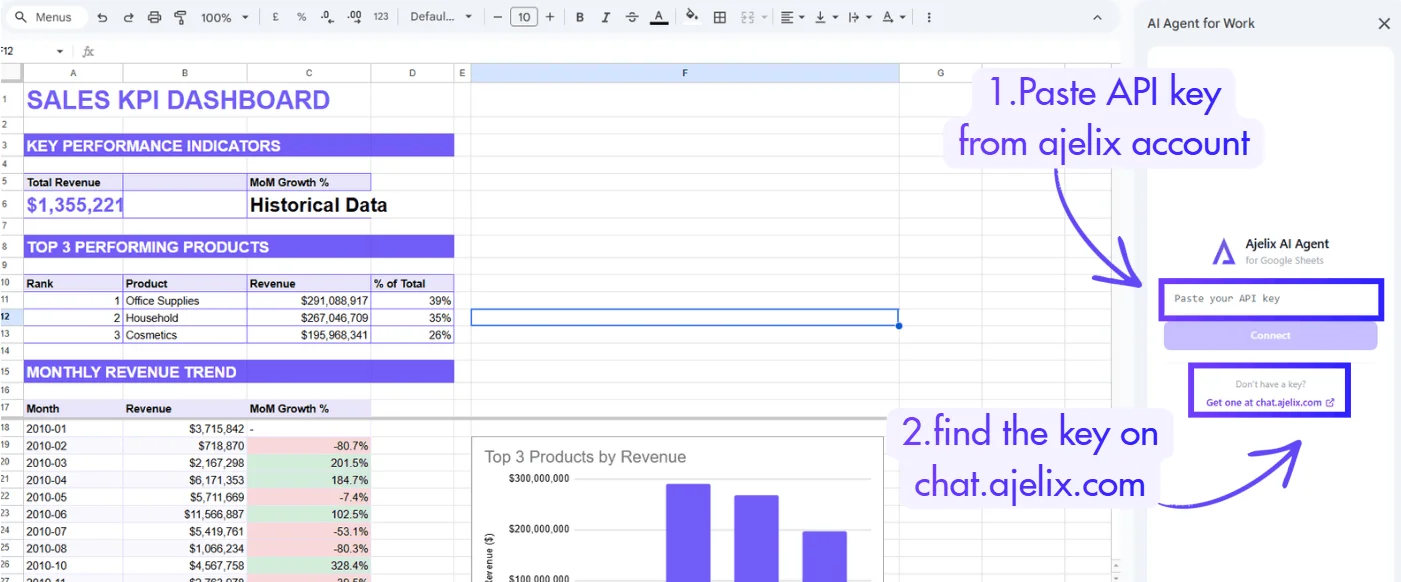Image resolution: width=1401 pixels, height=582 pixels.
Task: Click the 2010-06 month cell
Action: [x=73, y=514]
